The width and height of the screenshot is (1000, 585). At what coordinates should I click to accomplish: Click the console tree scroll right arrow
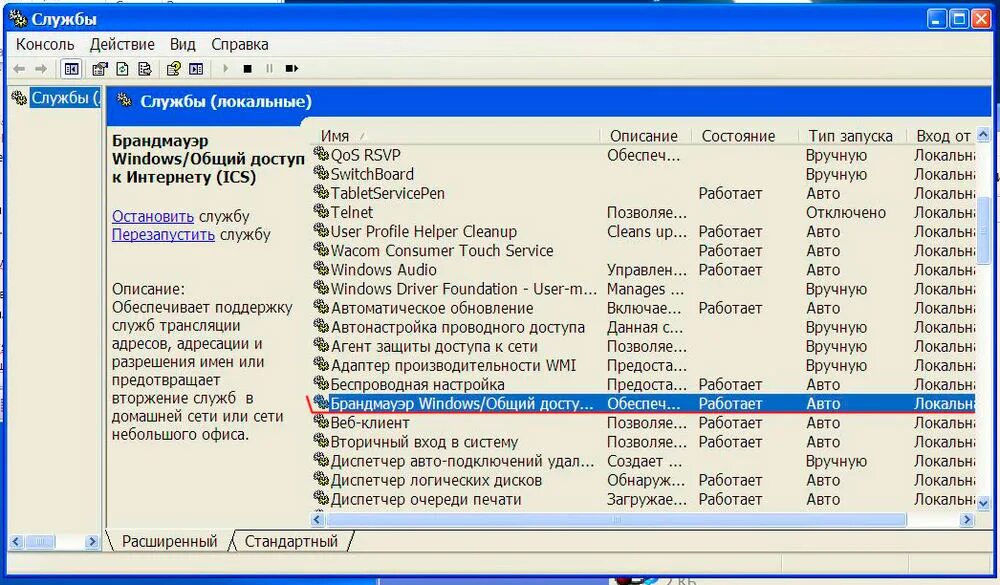coord(92,542)
